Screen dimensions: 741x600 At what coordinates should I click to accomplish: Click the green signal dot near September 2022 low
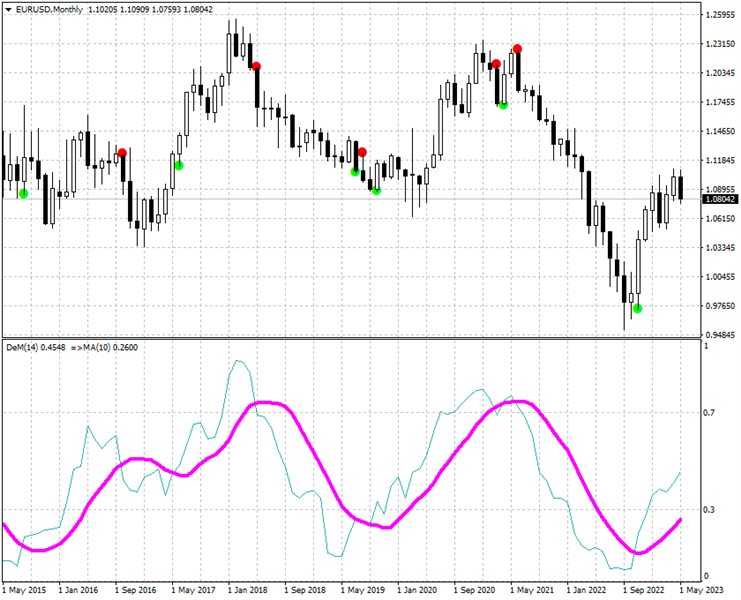(638, 309)
